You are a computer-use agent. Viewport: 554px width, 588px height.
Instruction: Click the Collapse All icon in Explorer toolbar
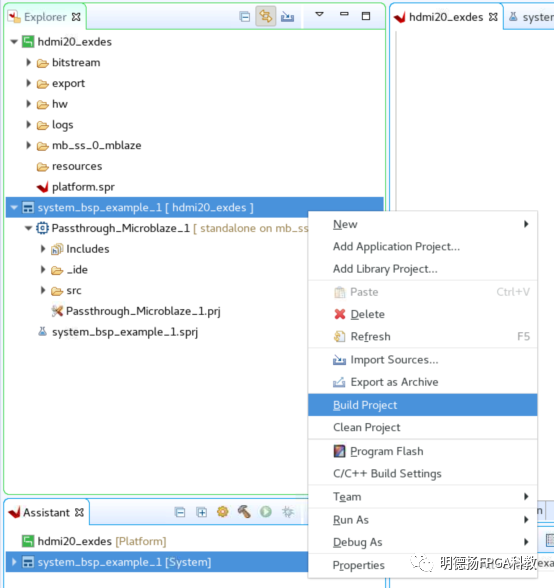pos(245,16)
